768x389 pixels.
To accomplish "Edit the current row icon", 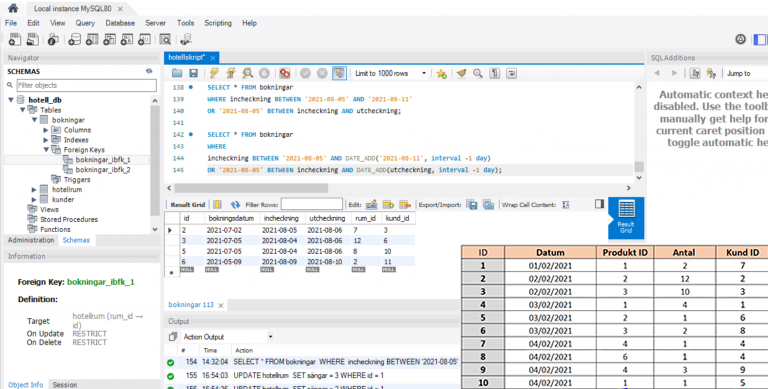I will point(371,204).
